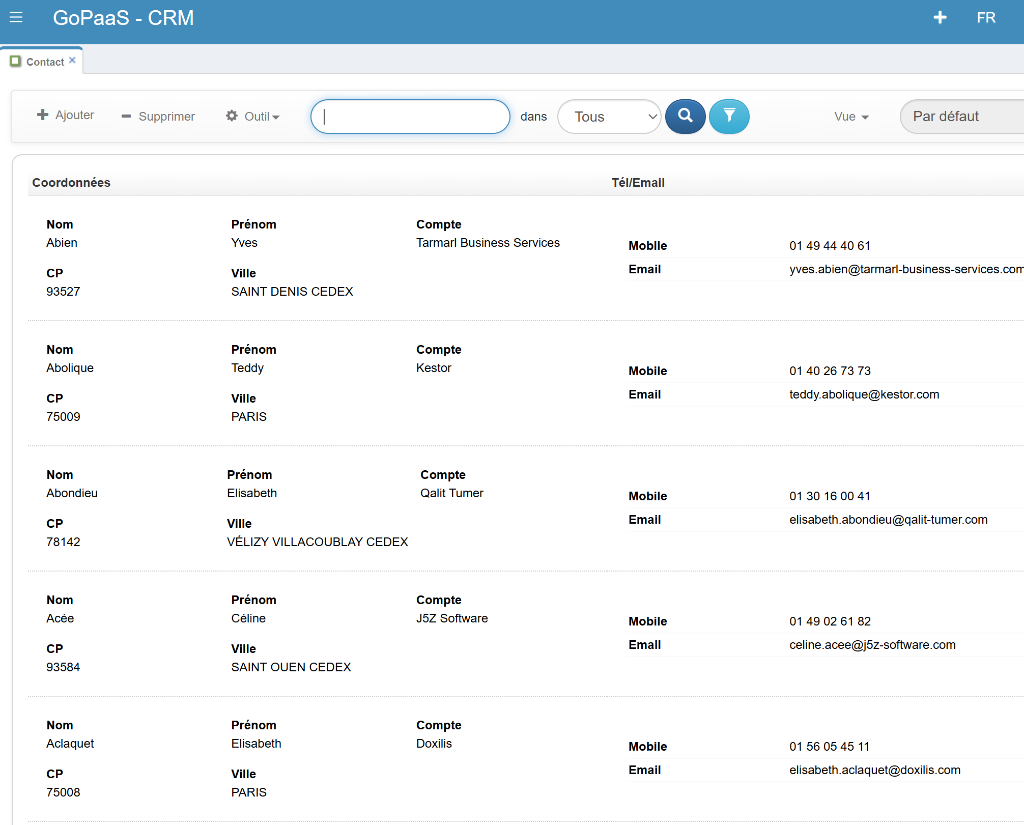Open the Tous search scope dropdown
This screenshot has width=1024, height=825.
609,117
